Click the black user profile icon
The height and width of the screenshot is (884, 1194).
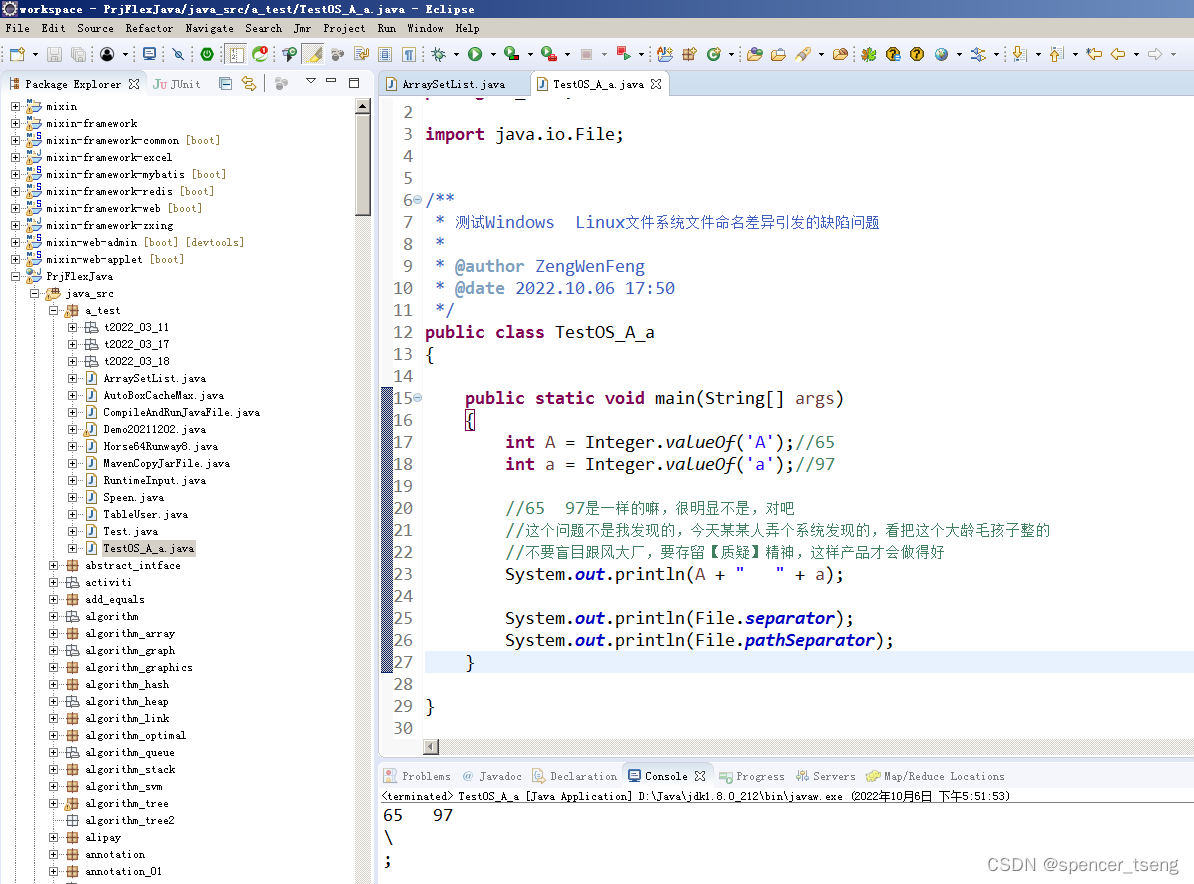[107, 54]
